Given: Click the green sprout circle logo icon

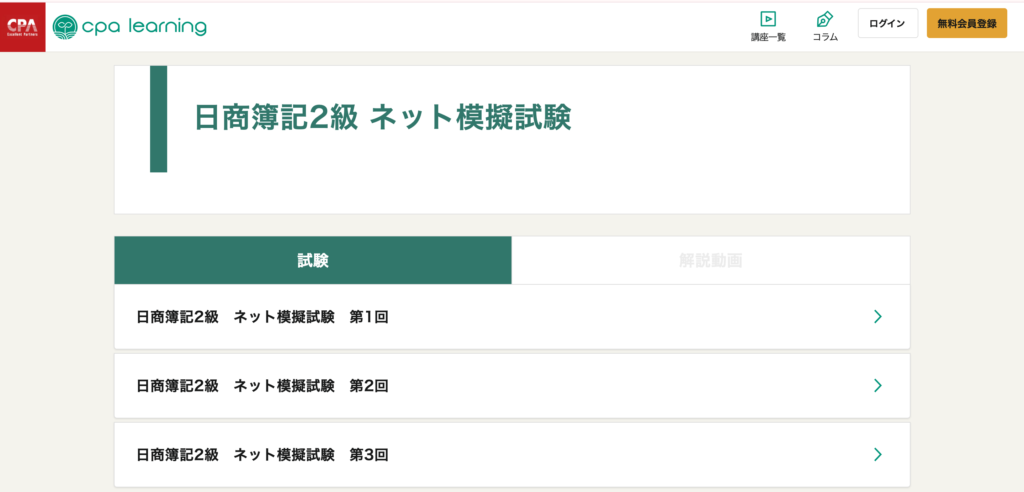Looking at the screenshot, I should [x=64, y=27].
